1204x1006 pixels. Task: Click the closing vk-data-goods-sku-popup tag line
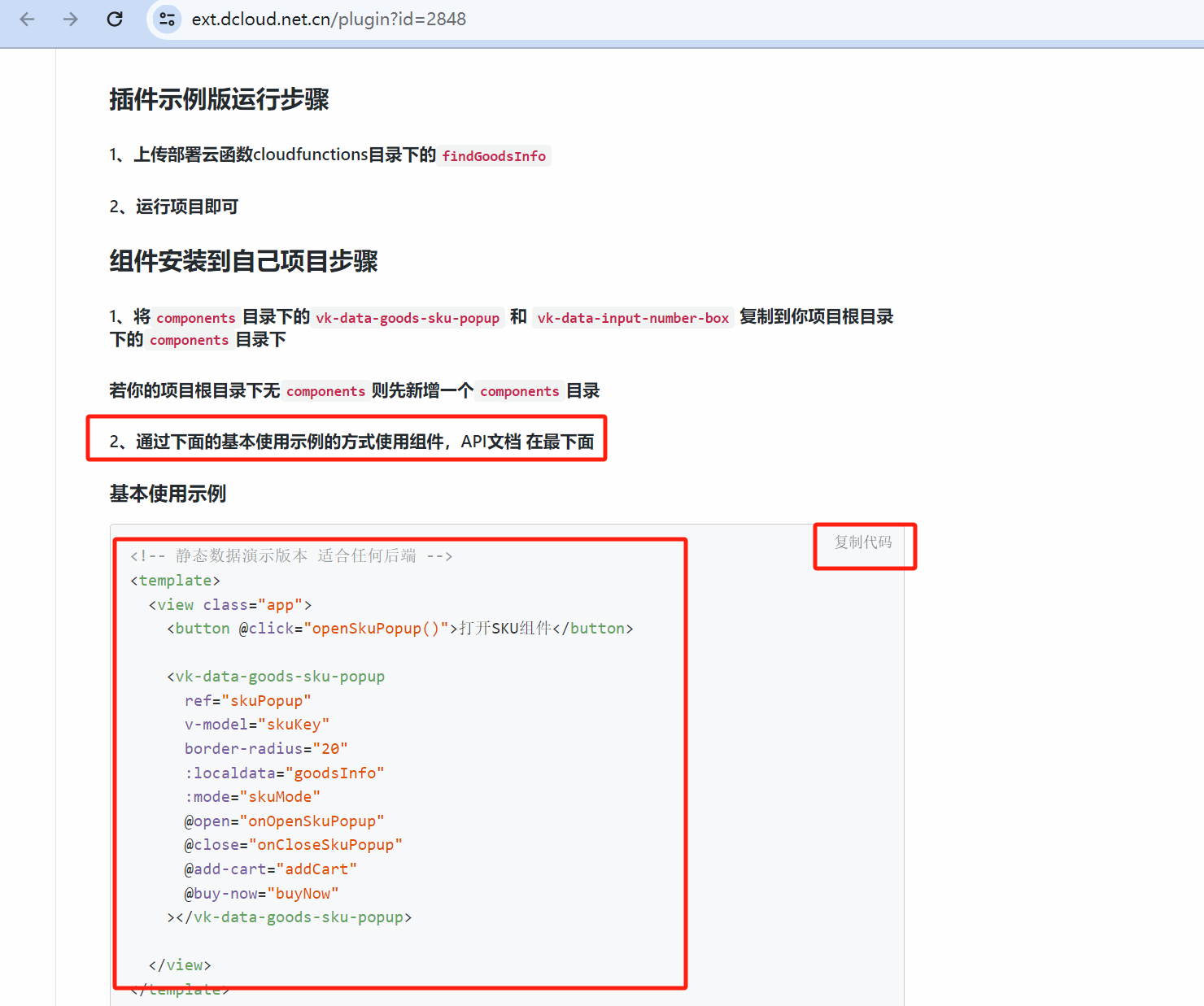click(x=290, y=917)
